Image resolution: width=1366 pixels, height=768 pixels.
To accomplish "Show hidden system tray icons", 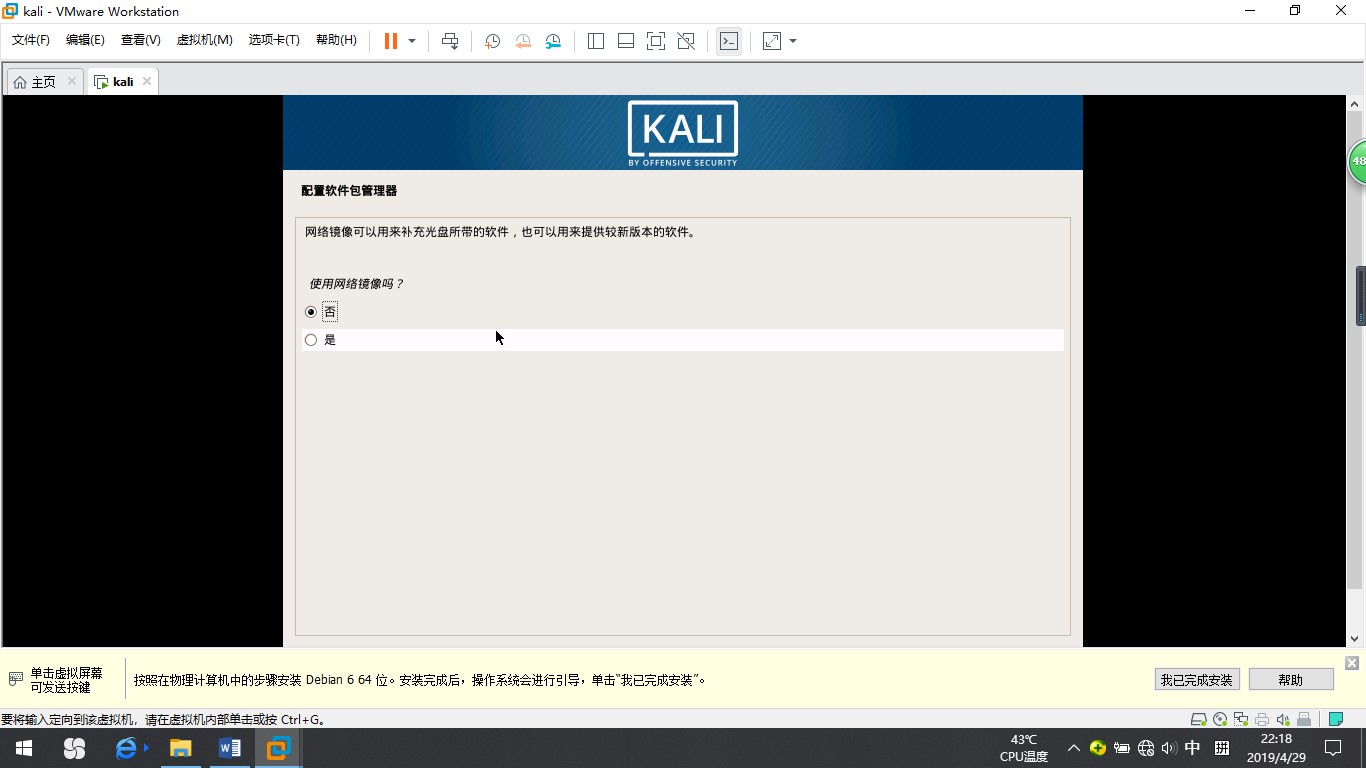I will pyautogui.click(x=1073, y=748).
